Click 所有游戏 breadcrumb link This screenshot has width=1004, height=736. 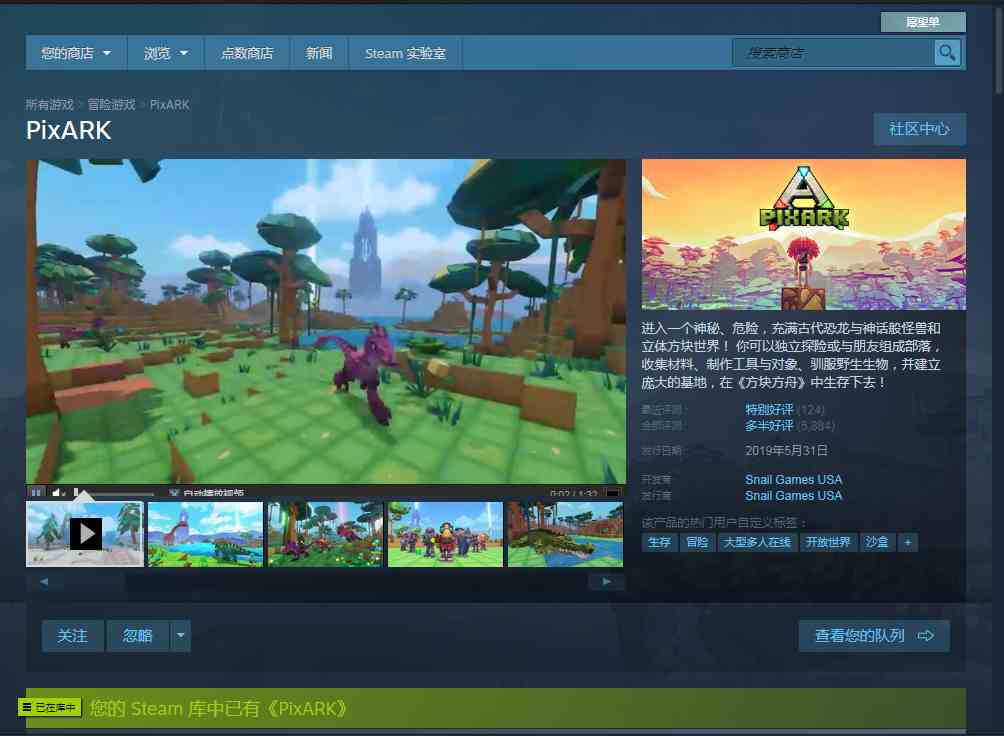[50, 104]
